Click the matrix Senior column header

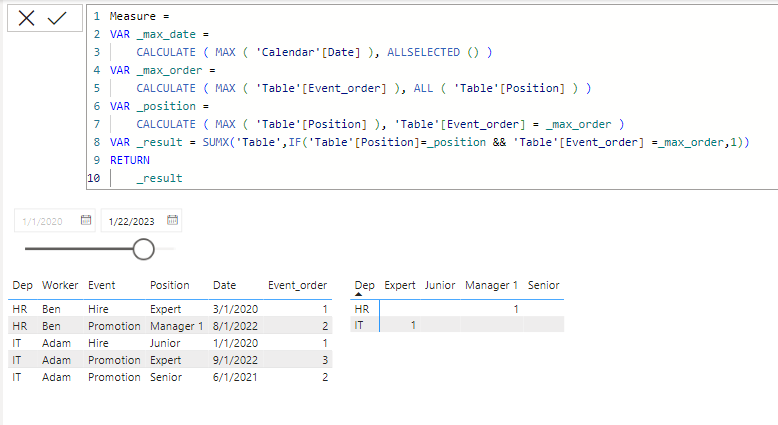click(543, 285)
